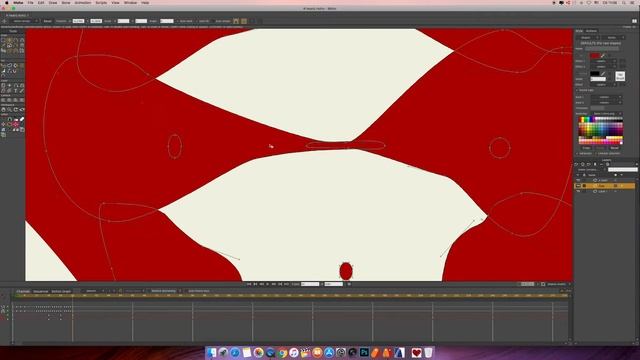Open the App Store from the Dock
Image resolution: width=640 pixels, height=360 pixels.
[x=329, y=352]
